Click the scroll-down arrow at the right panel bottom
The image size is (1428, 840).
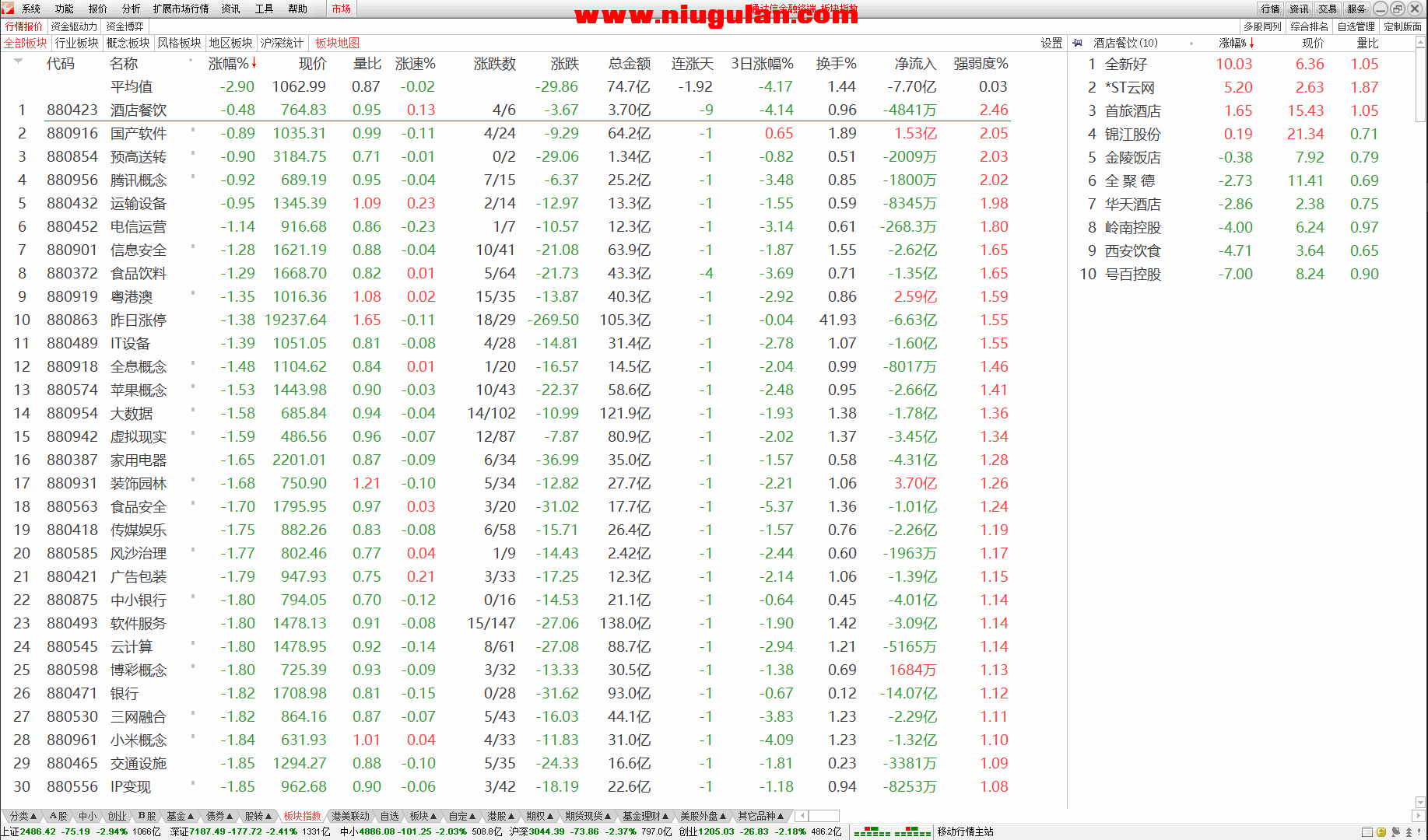(1421, 803)
